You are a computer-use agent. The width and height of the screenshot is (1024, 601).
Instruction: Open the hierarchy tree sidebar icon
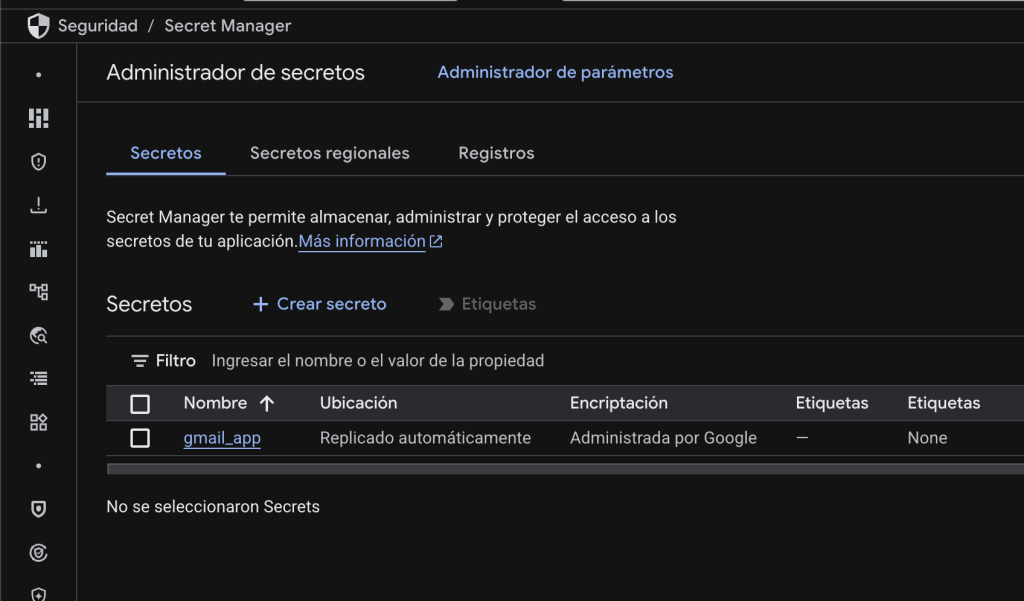coord(39,292)
